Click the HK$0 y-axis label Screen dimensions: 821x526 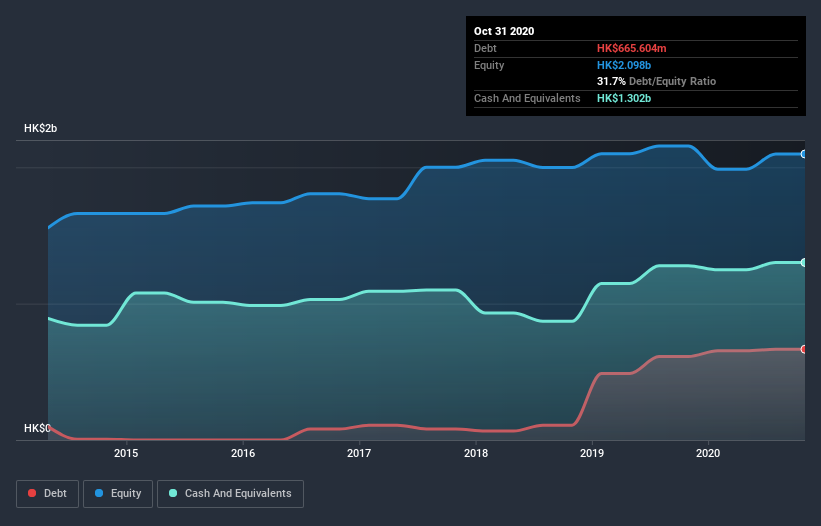coord(37,428)
